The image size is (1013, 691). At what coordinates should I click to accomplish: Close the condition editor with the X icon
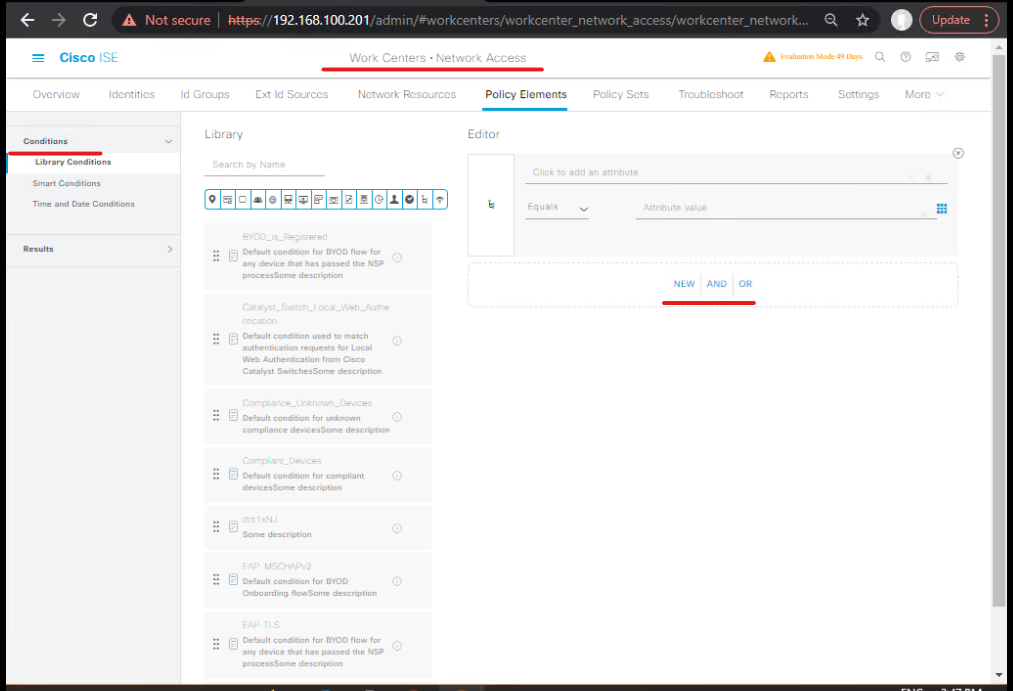(958, 153)
